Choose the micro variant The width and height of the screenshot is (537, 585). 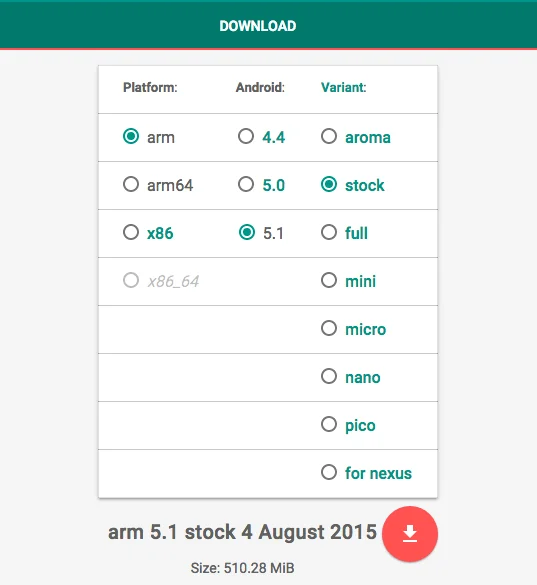click(x=329, y=328)
